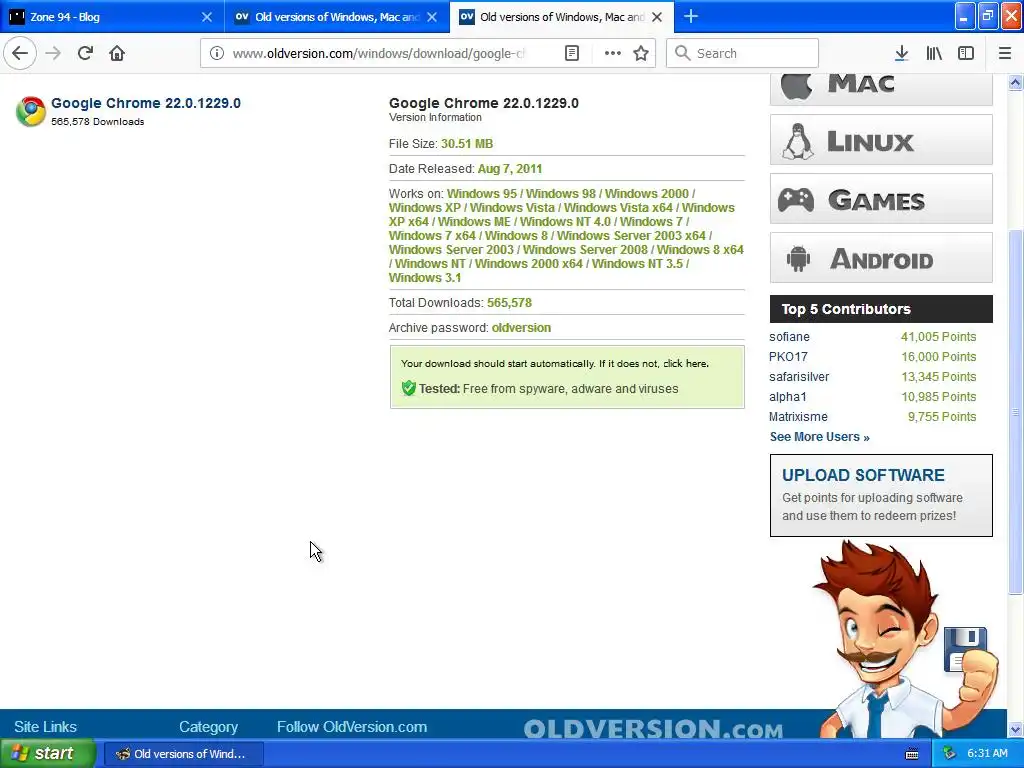Click the vertical scrollbar thumb

tap(1015, 412)
